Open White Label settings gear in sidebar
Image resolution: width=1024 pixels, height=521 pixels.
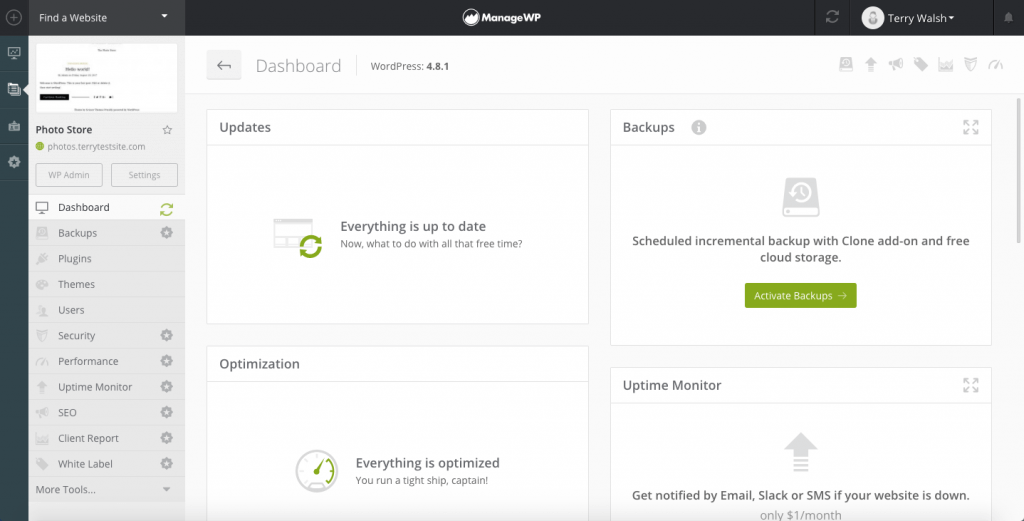pos(167,464)
